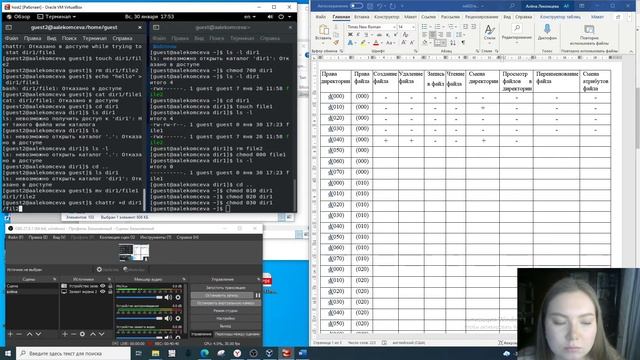The image size is (640, 360).
Task: Open File Explorer from the Windows taskbar
Action: (156, 353)
